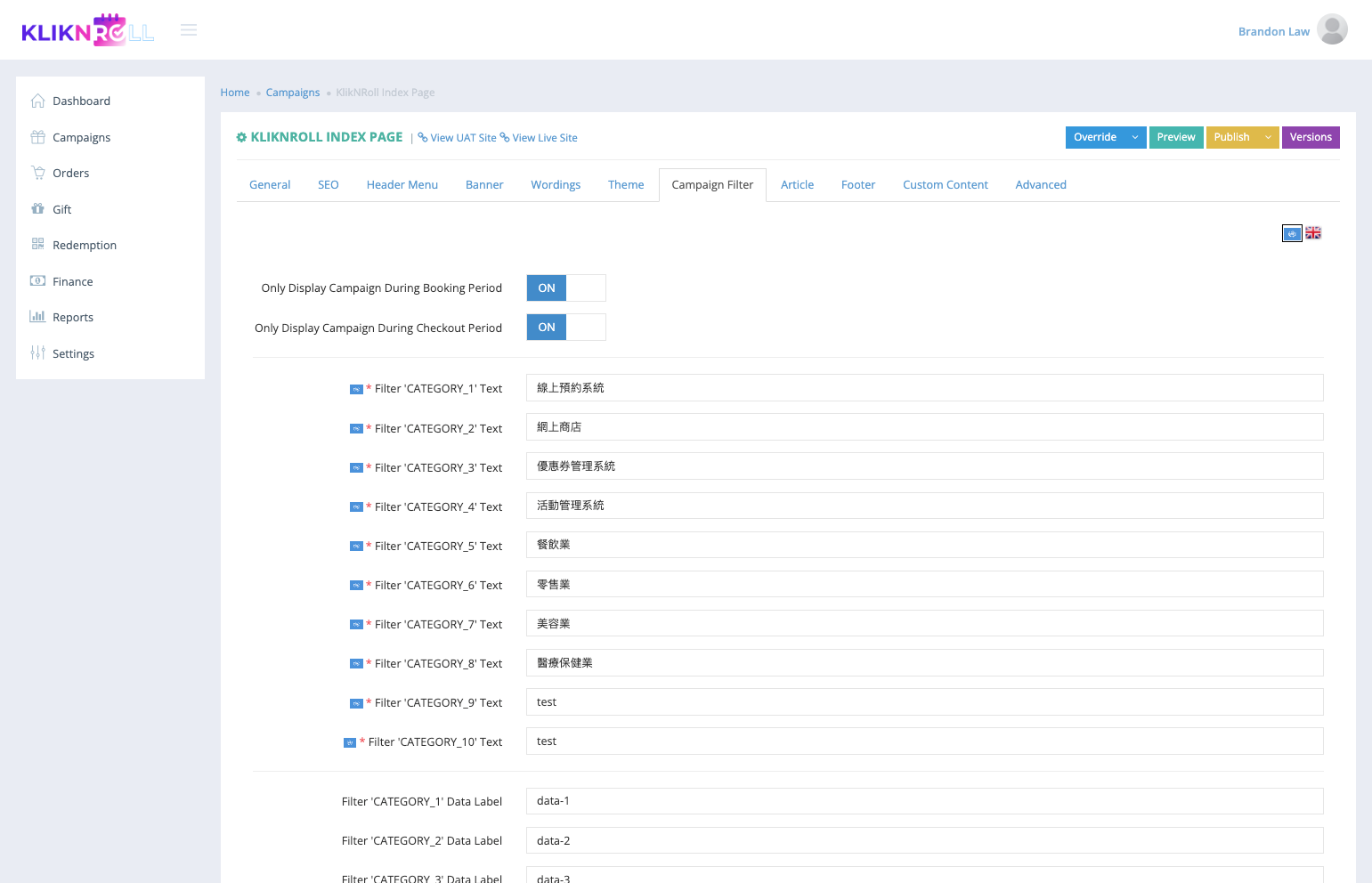Click the Redemption QR icon
Screen dimensions: 1372x883
[37, 245]
